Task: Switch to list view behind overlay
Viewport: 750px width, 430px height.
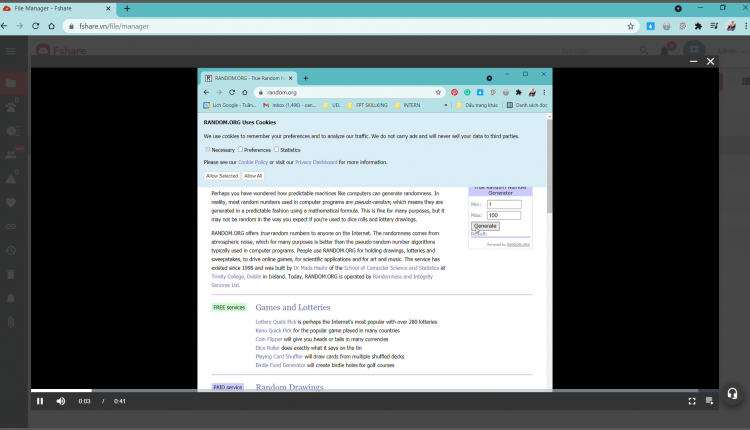Action: 745,82
